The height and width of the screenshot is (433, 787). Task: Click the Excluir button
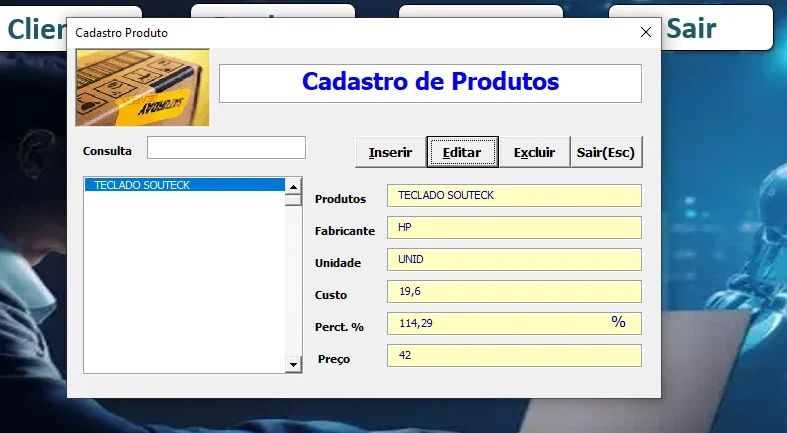[534, 152]
